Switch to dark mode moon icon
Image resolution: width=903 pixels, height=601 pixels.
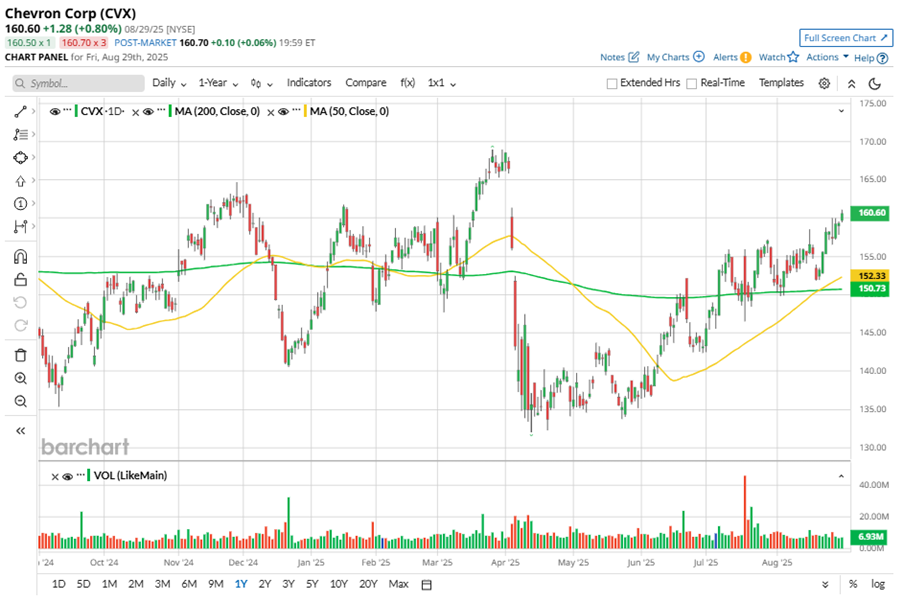pyautogui.click(x=874, y=83)
